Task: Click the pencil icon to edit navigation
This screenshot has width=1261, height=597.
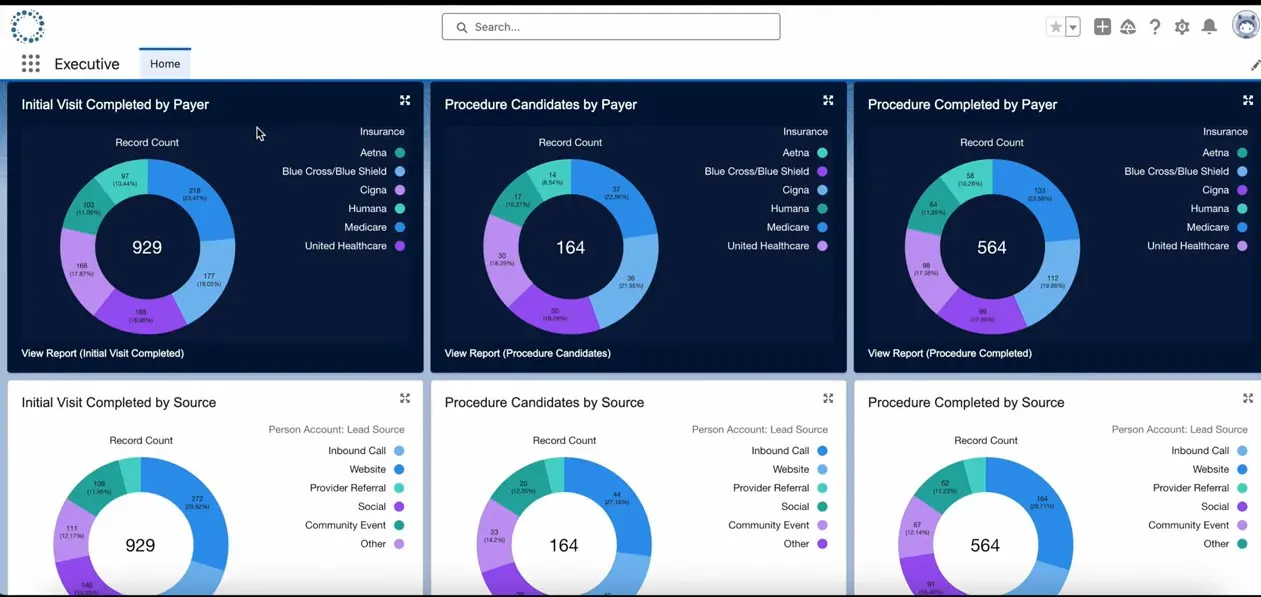Action: (x=1255, y=65)
